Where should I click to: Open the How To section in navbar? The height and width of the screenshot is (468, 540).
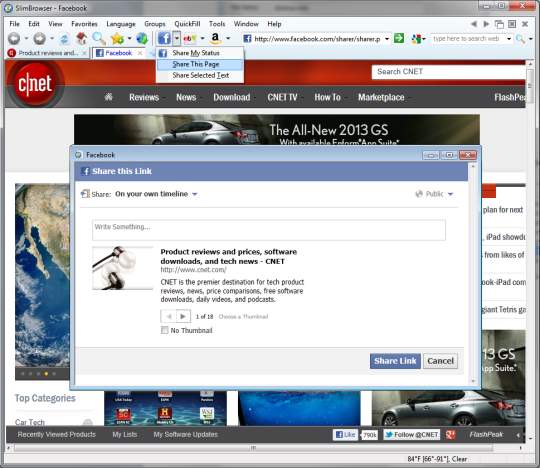pyautogui.click(x=327, y=97)
